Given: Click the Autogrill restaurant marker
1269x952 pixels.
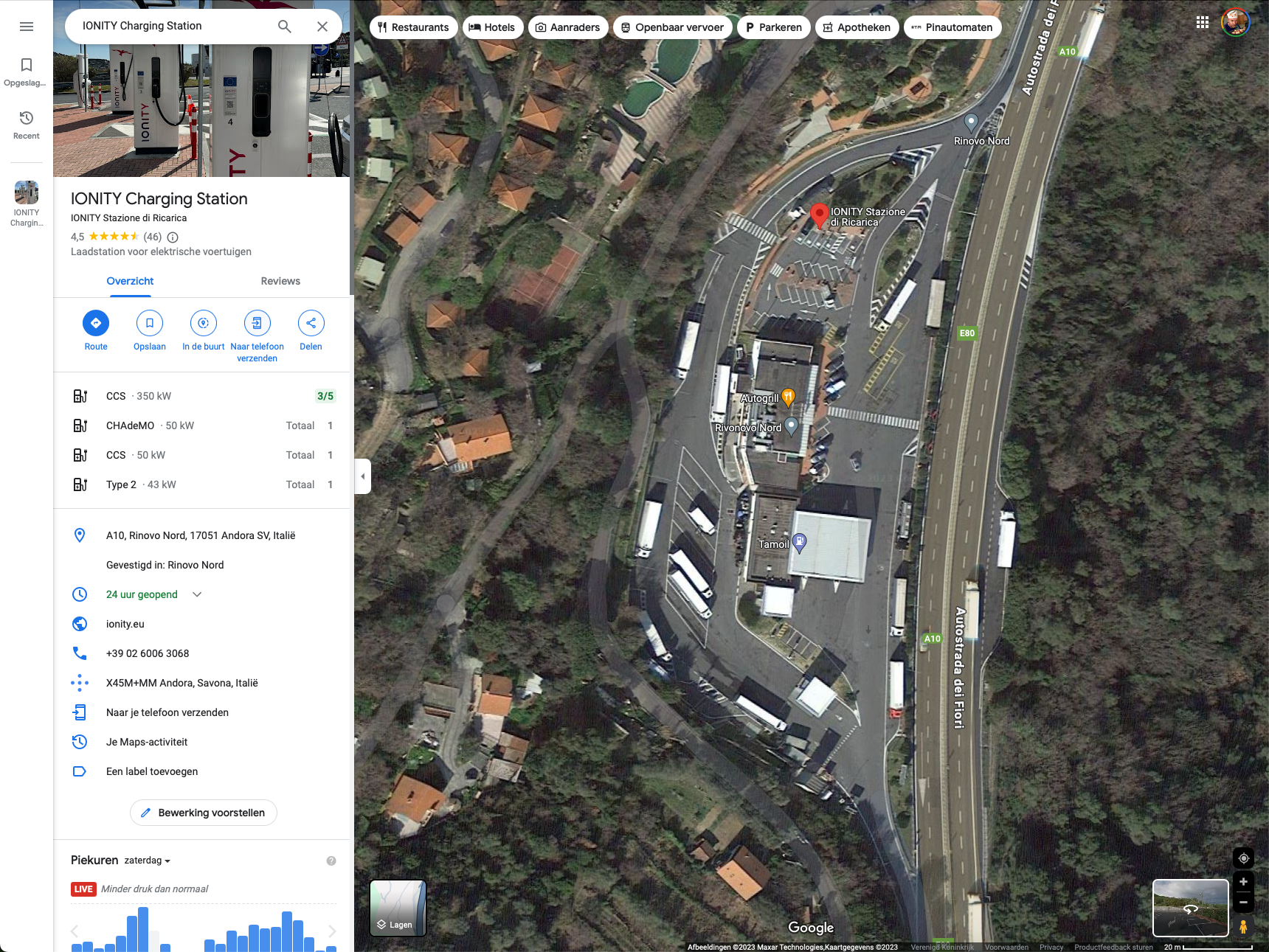Looking at the screenshot, I should (788, 397).
